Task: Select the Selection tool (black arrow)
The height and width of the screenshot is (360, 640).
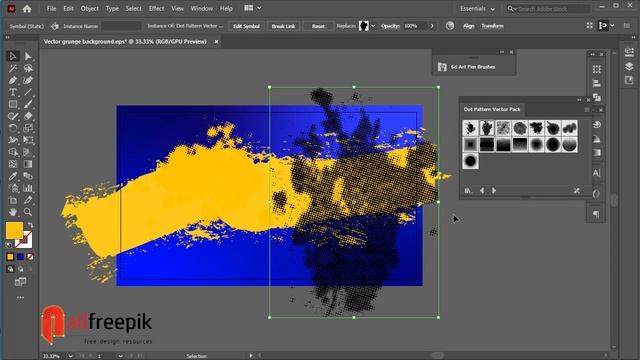Action: click(x=13, y=56)
